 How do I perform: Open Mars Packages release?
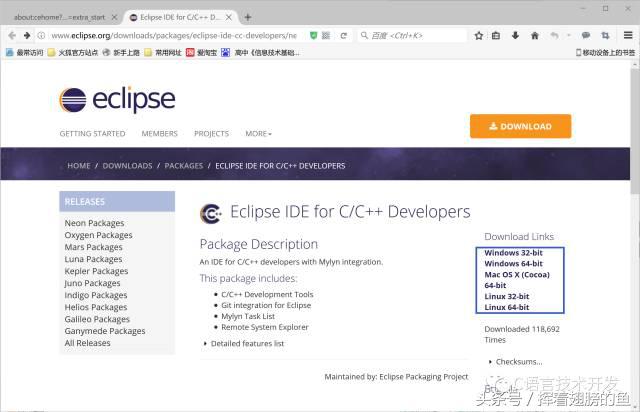[93, 247]
